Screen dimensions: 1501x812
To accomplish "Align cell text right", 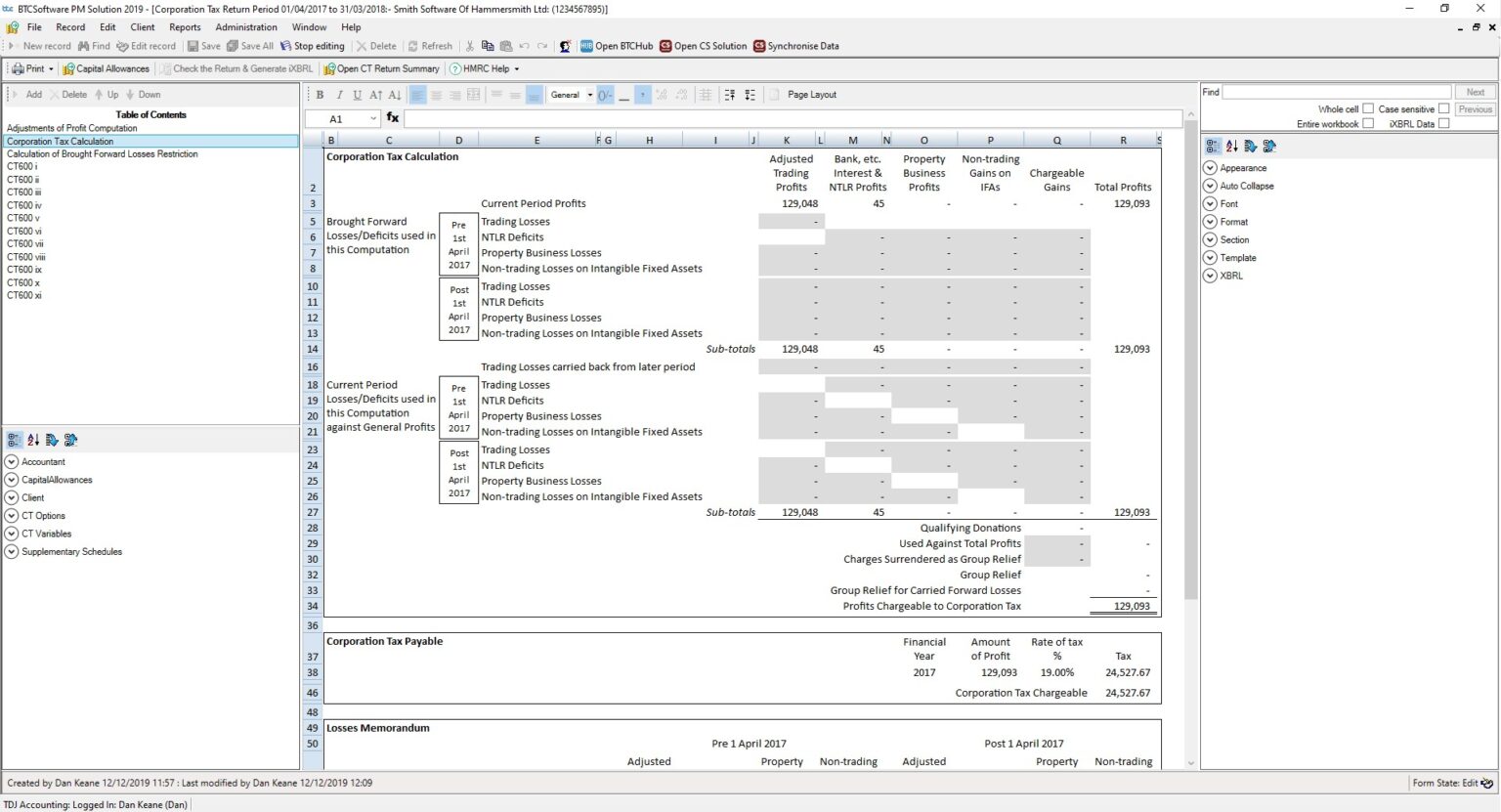I will click(455, 95).
